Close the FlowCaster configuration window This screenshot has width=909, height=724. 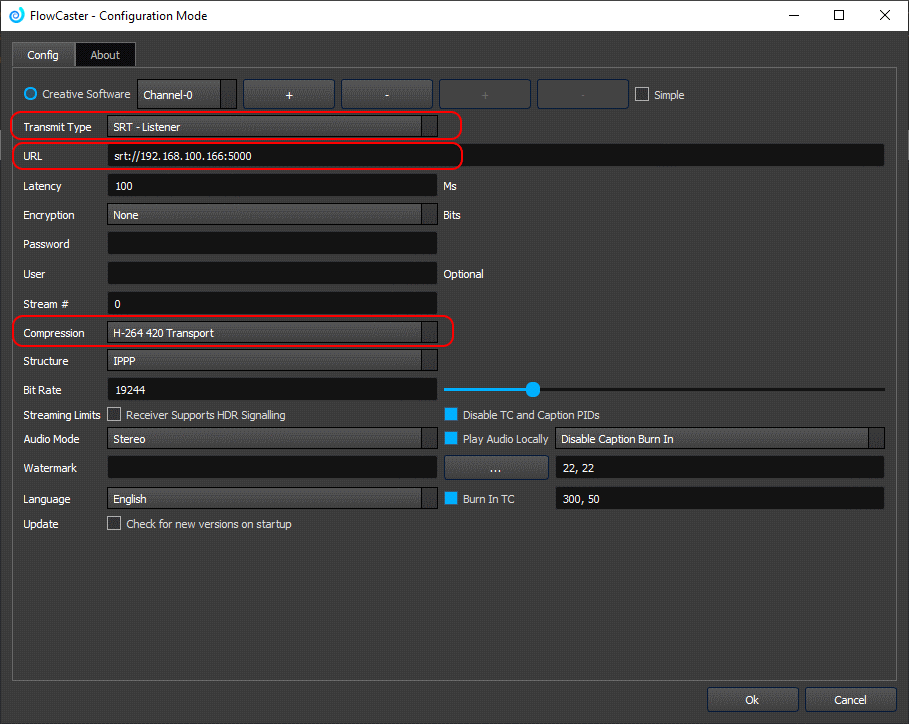point(885,15)
